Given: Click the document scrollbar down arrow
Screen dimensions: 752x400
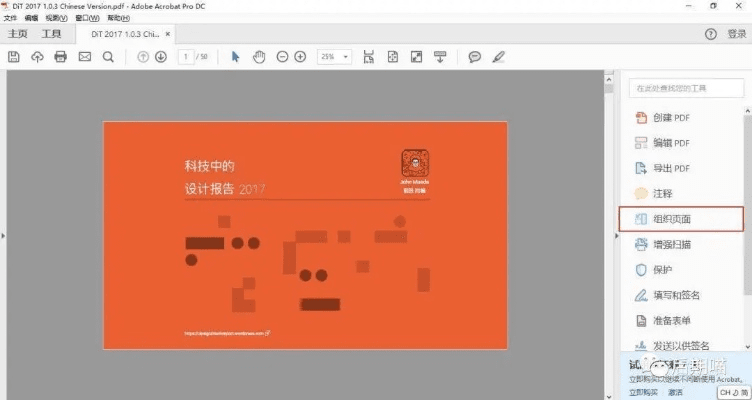Looking at the screenshot, I should [x=609, y=396].
